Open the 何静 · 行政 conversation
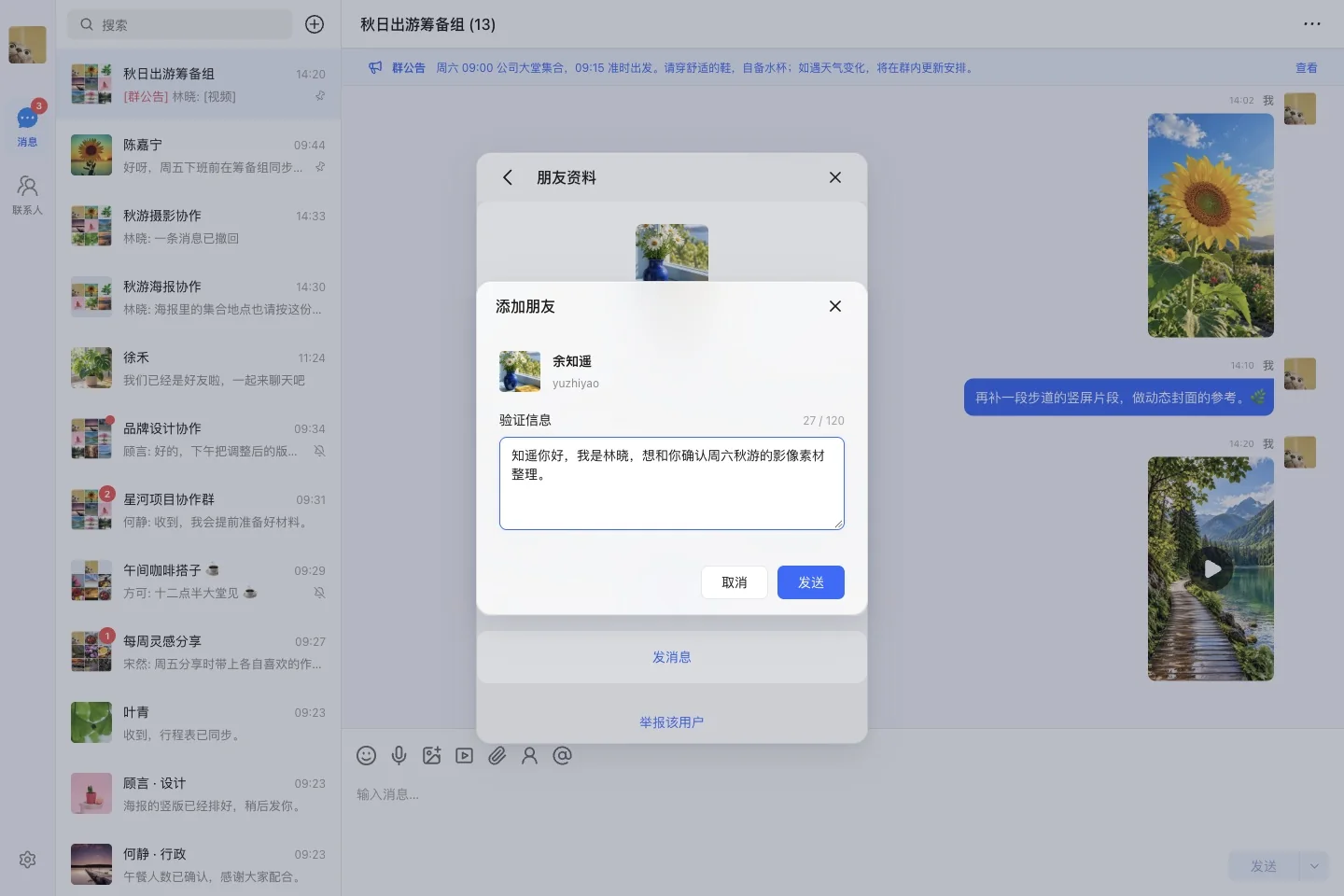The height and width of the screenshot is (896, 1344). 198,864
